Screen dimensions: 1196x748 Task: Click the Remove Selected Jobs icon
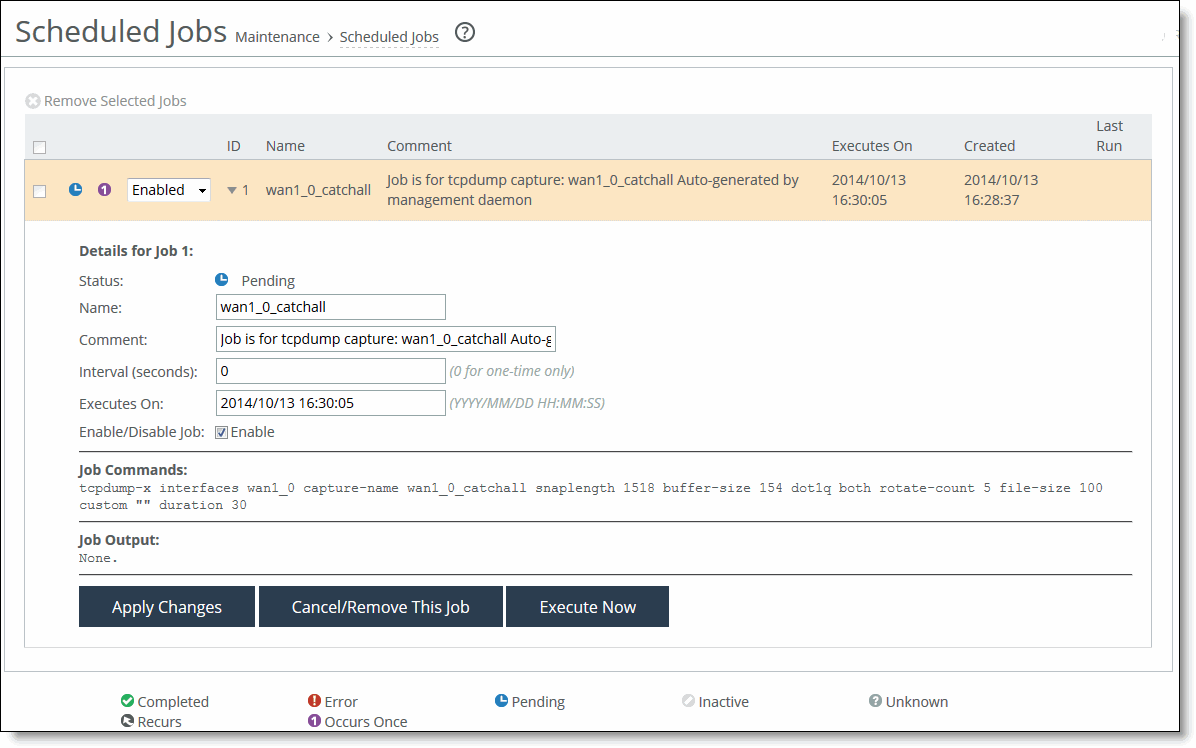tap(33, 101)
